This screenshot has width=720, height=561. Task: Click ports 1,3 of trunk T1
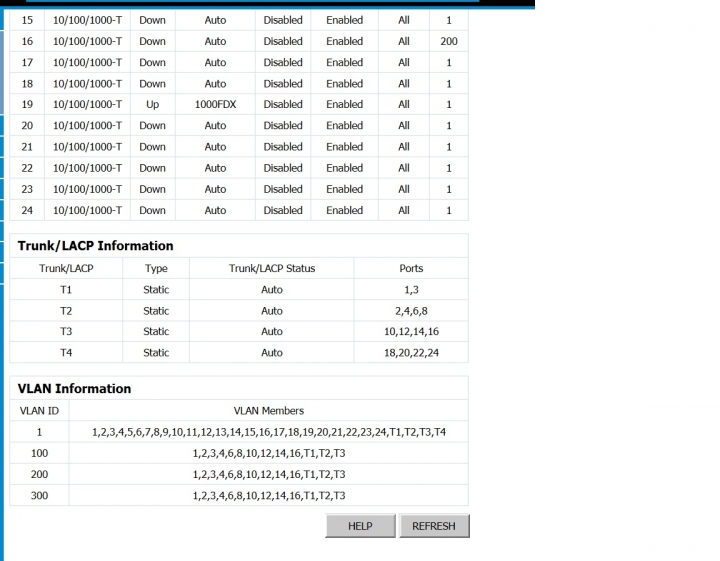tap(411, 290)
